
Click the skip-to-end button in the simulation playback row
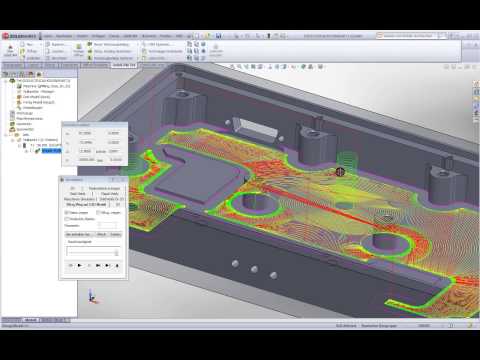click(98, 265)
